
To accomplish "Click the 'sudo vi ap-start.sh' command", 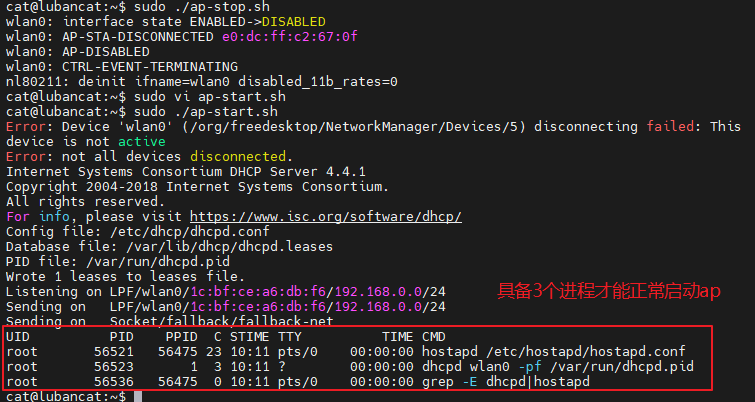I will (210, 97).
